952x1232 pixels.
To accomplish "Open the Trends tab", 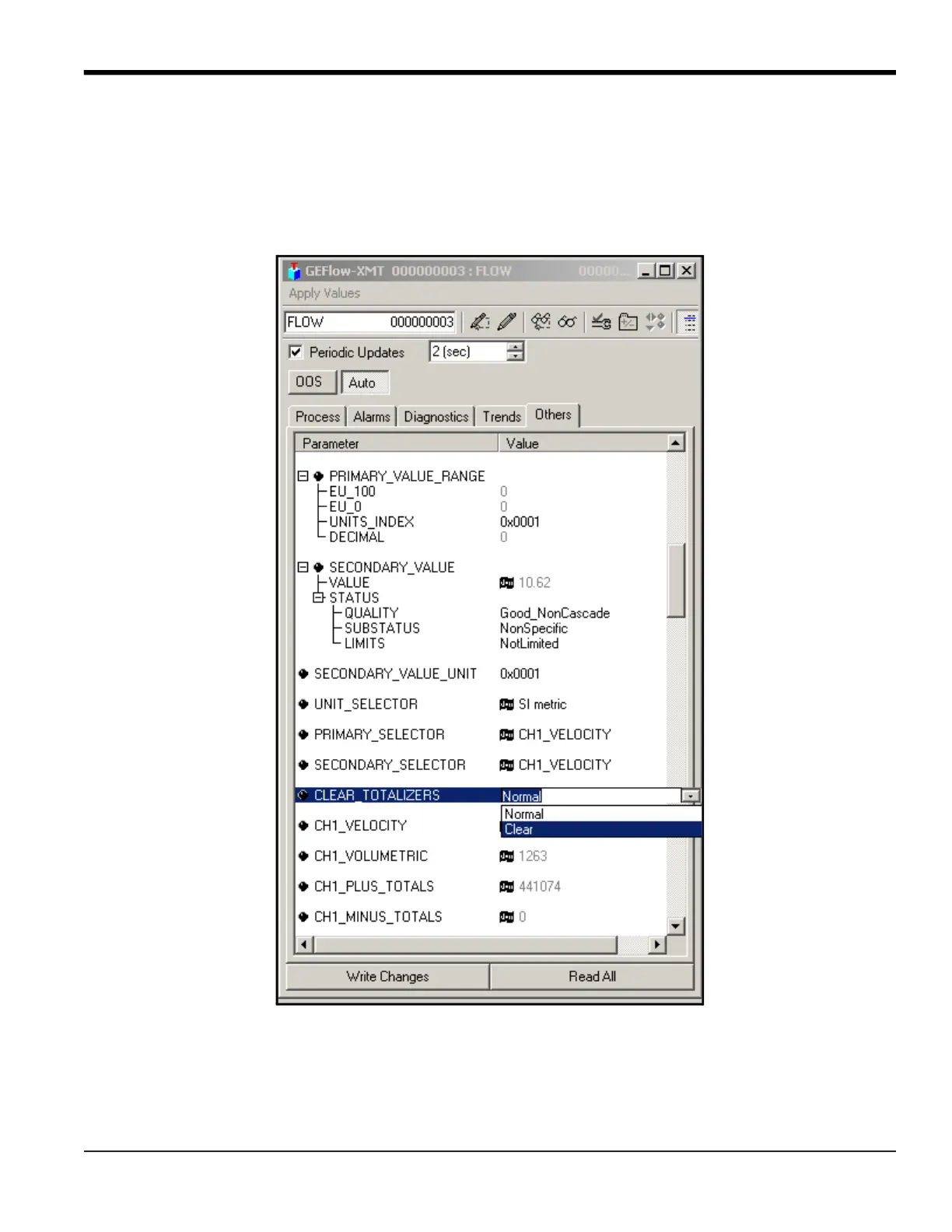I will click(502, 417).
